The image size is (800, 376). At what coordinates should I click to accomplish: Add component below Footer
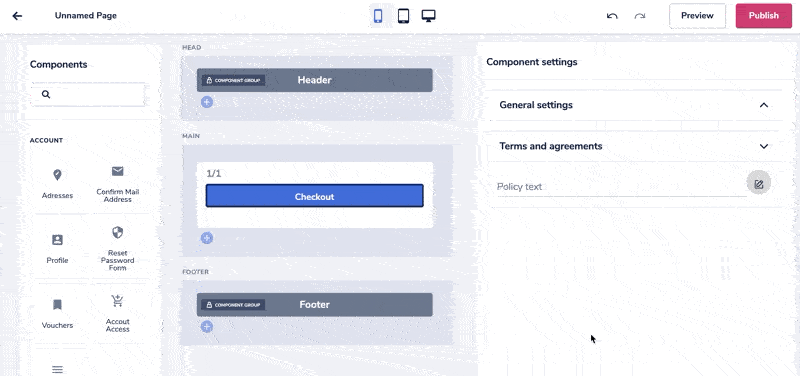point(207,327)
